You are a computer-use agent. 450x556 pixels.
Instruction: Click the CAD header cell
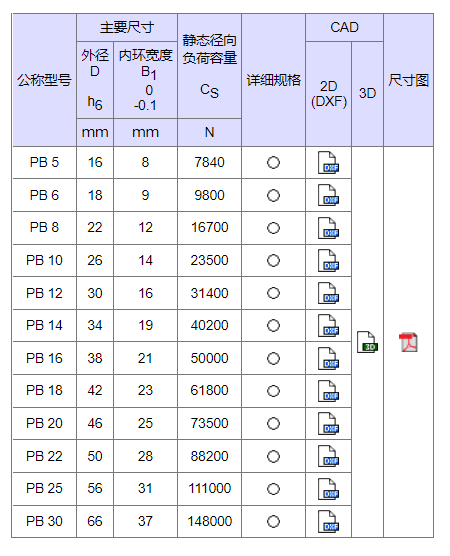344,28
